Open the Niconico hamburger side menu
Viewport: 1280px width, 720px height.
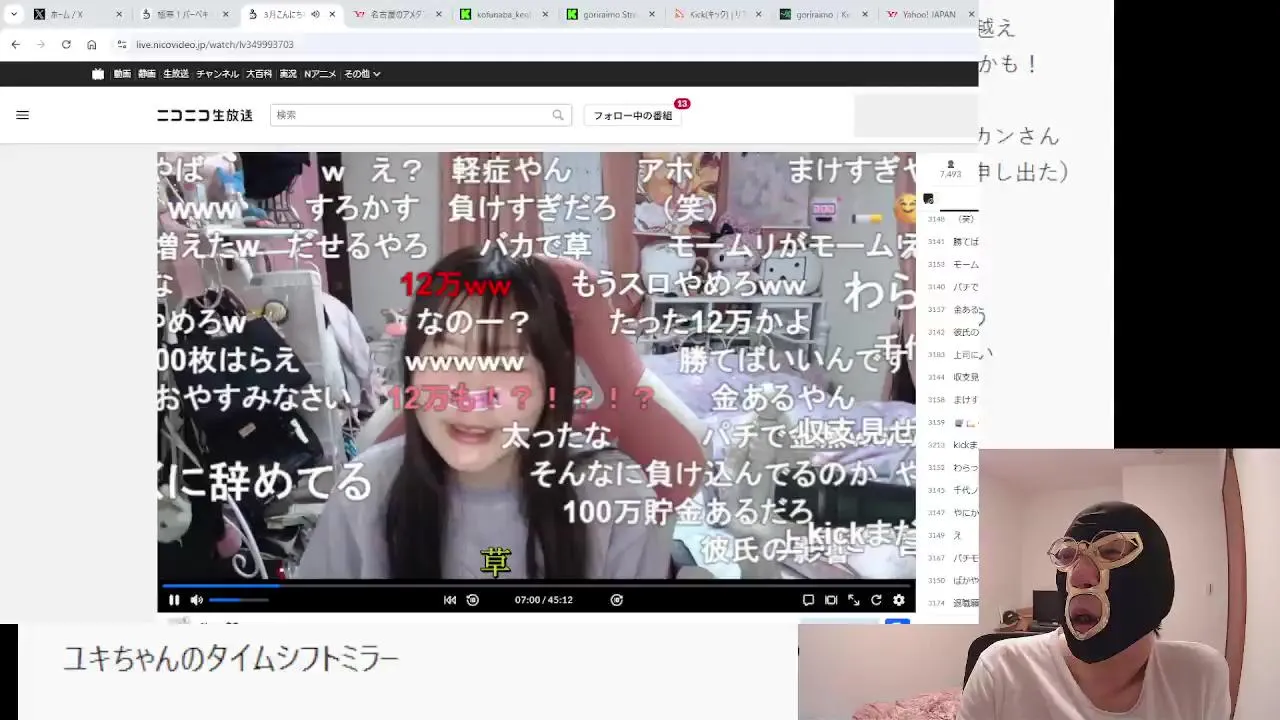coord(23,115)
